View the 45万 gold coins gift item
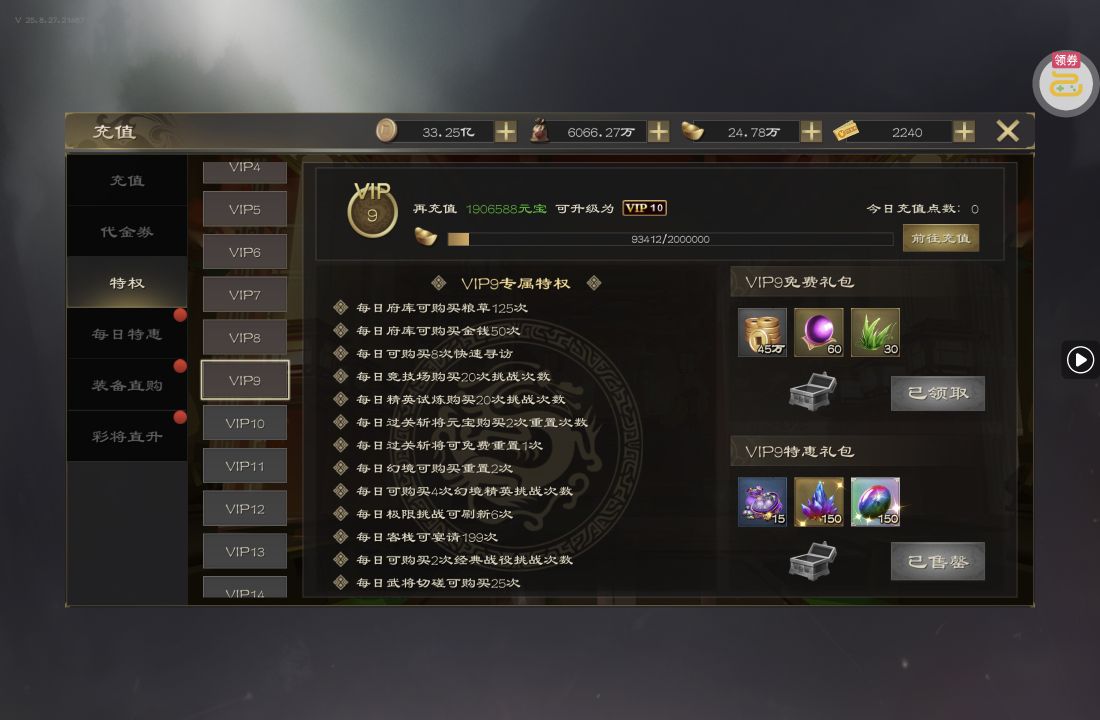1100x720 pixels. 763,332
